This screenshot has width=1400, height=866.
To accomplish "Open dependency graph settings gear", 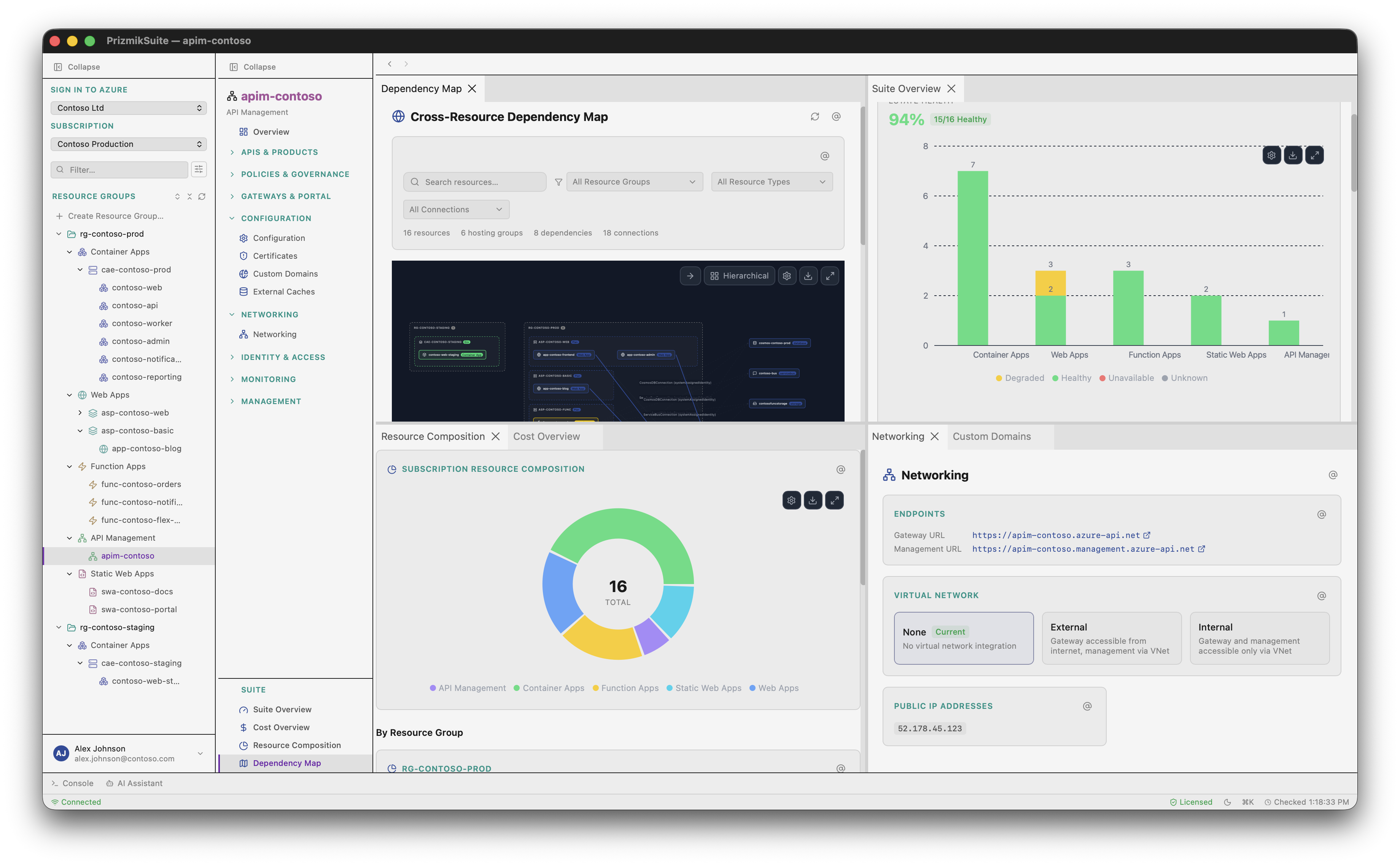I will (787, 276).
